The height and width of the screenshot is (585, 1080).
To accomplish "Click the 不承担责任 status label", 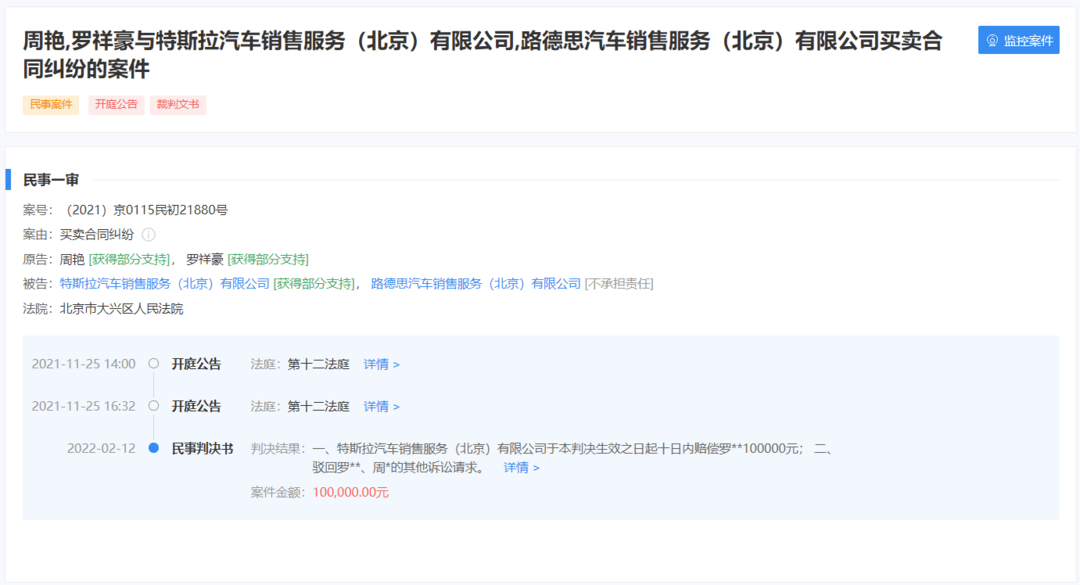I will pyautogui.click(x=619, y=284).
